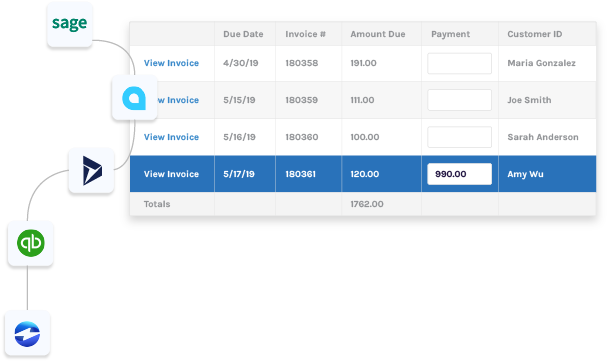Select invoice number 180358

click(x=301, y=63)
